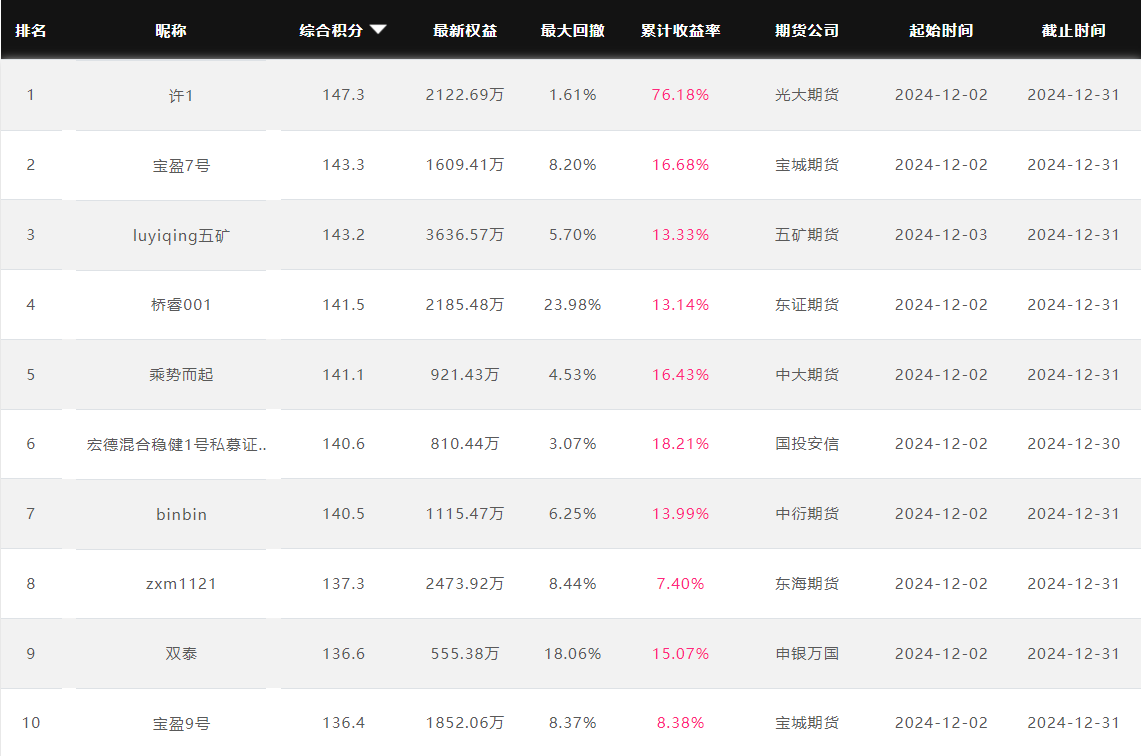Image resolution: width=1141 pixels, height=756 pixels.
Task: Select score value 136.4
Action: coord(343,723)
